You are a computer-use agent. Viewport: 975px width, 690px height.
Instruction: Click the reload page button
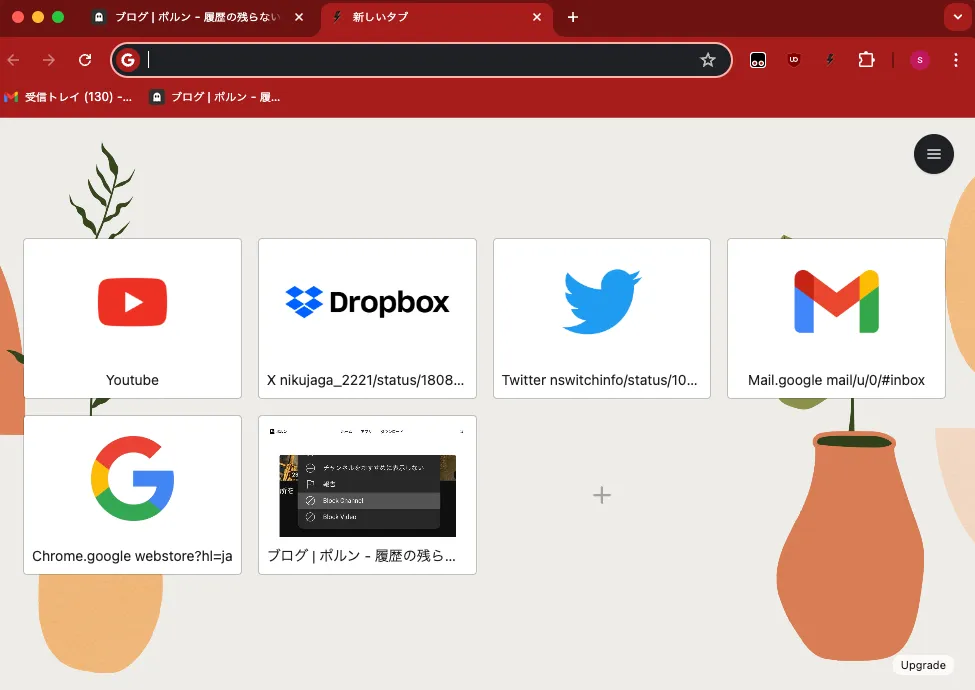point(85,60)
